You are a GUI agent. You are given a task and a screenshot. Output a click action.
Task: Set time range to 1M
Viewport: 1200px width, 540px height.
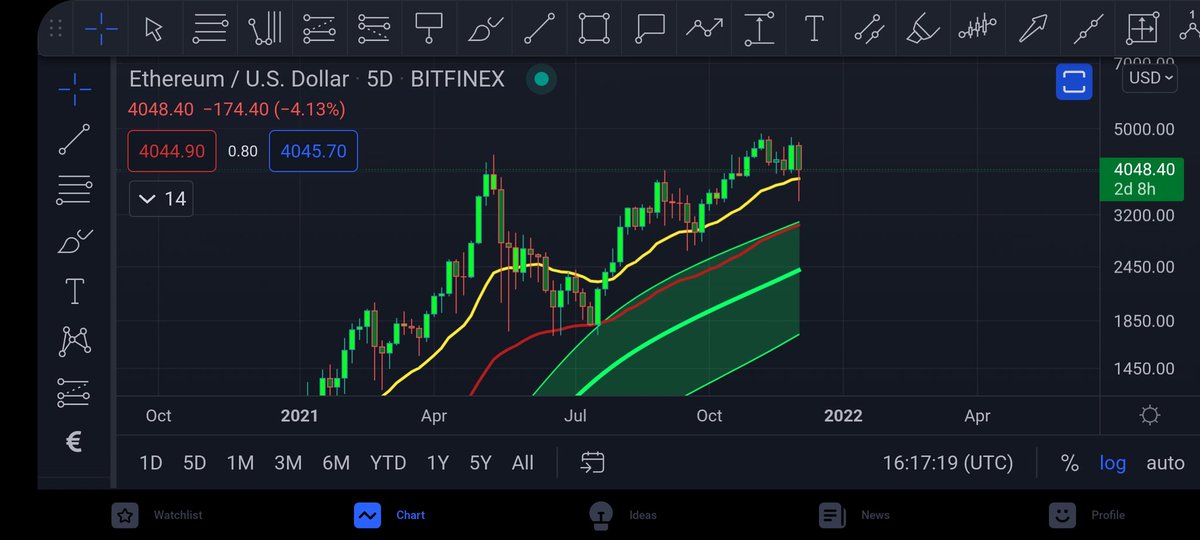click(x=240, y=463)
